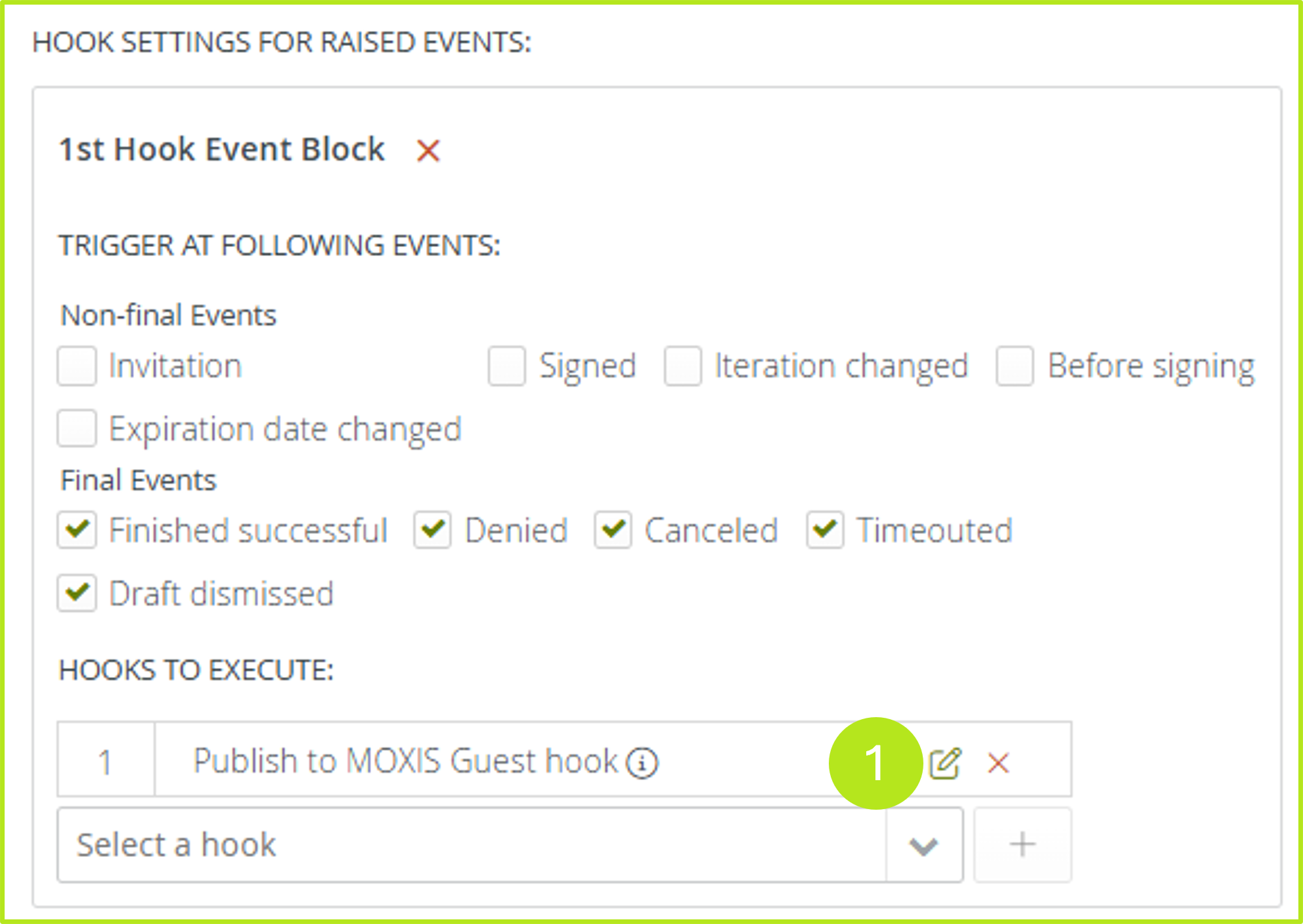
Task: Open the edit pencil icon for MOXIS Guest hook
Action: pos(946,762)
